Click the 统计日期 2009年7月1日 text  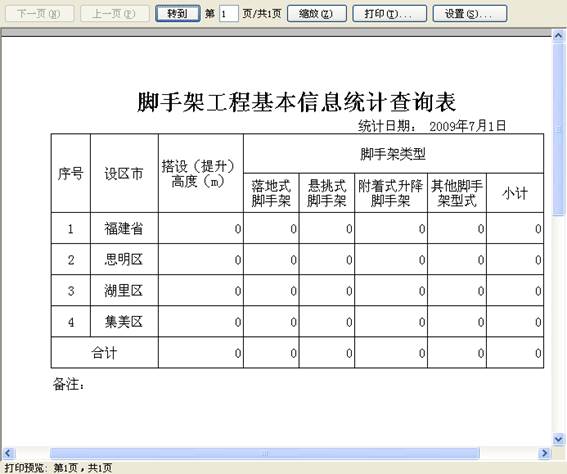(x=432, y=126)
